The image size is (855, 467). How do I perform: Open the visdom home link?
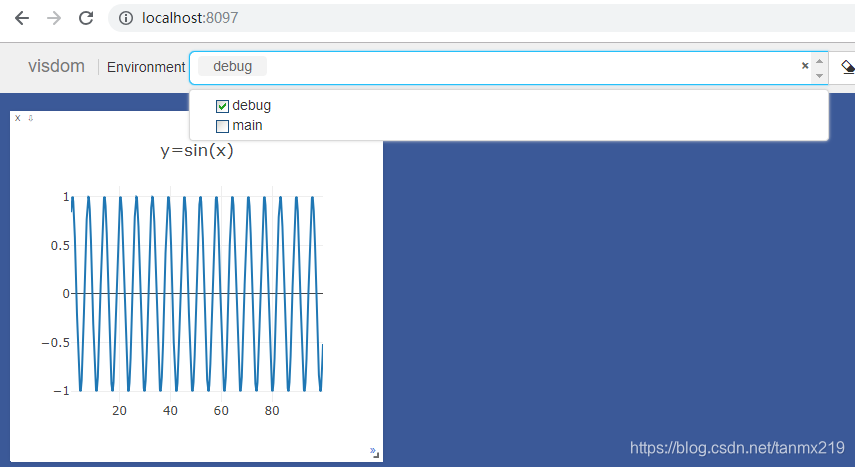pos(56,66)
